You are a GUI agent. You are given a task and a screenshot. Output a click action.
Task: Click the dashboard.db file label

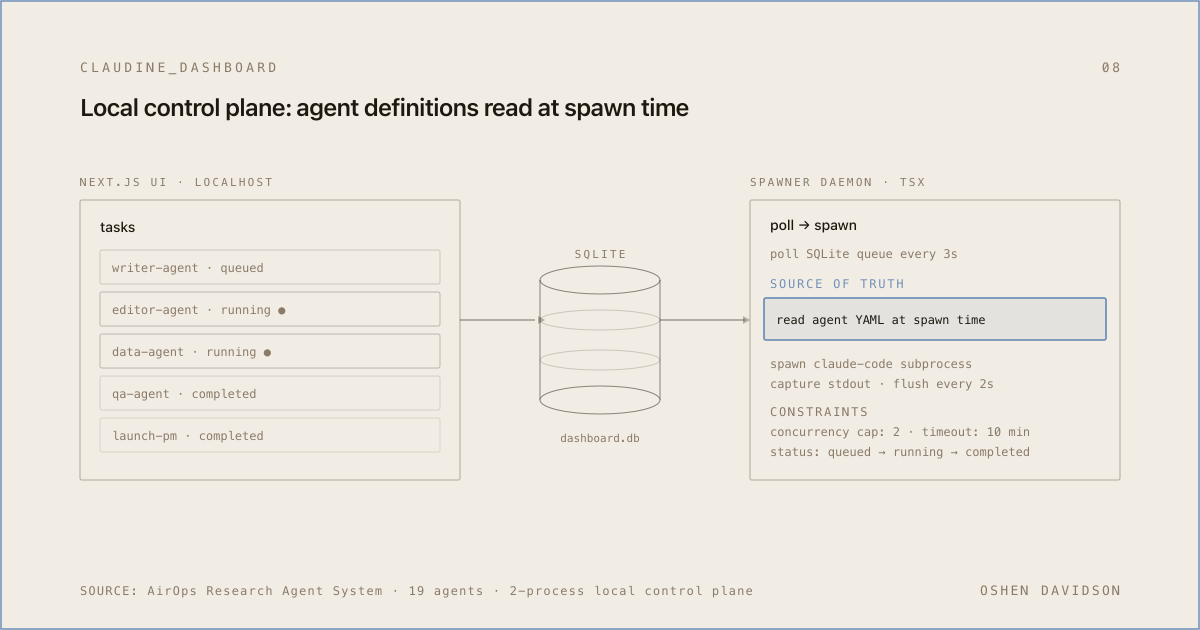point(600,438)
